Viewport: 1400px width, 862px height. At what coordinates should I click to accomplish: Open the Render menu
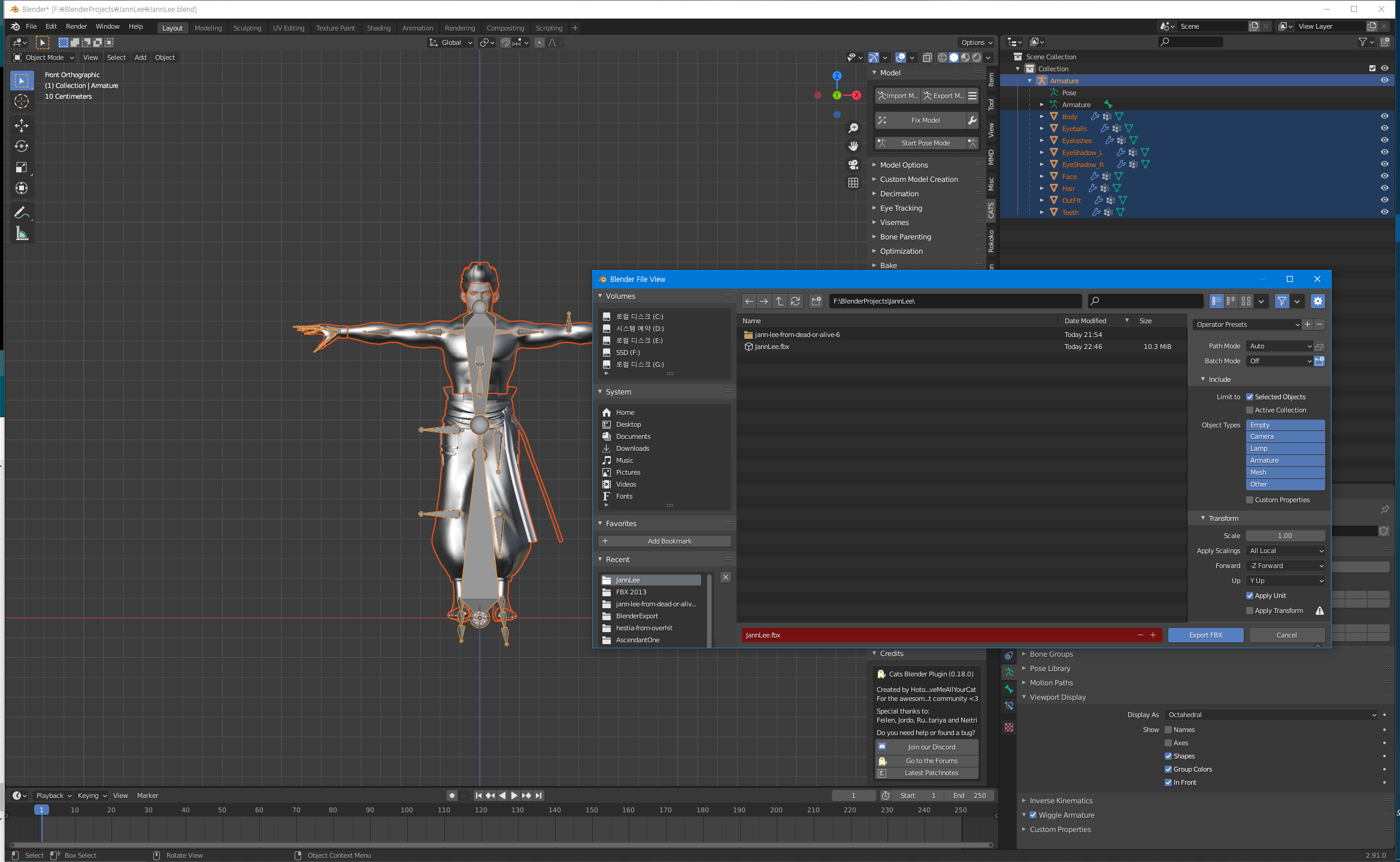[76, 26]
